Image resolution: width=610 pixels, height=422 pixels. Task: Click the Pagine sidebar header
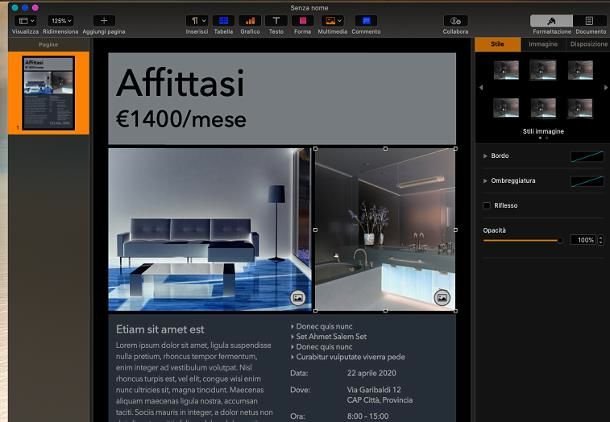(49, 45)
